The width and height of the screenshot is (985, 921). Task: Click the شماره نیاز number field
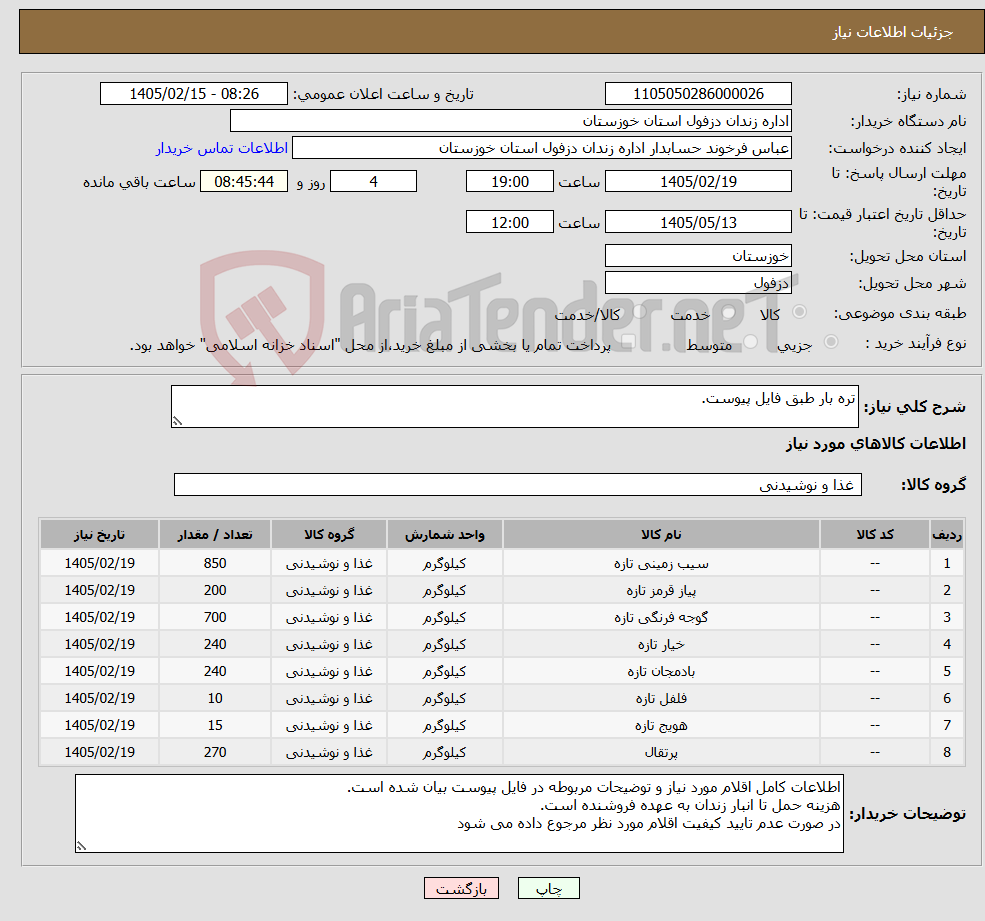pyautogui.click(x=698, y=94)
